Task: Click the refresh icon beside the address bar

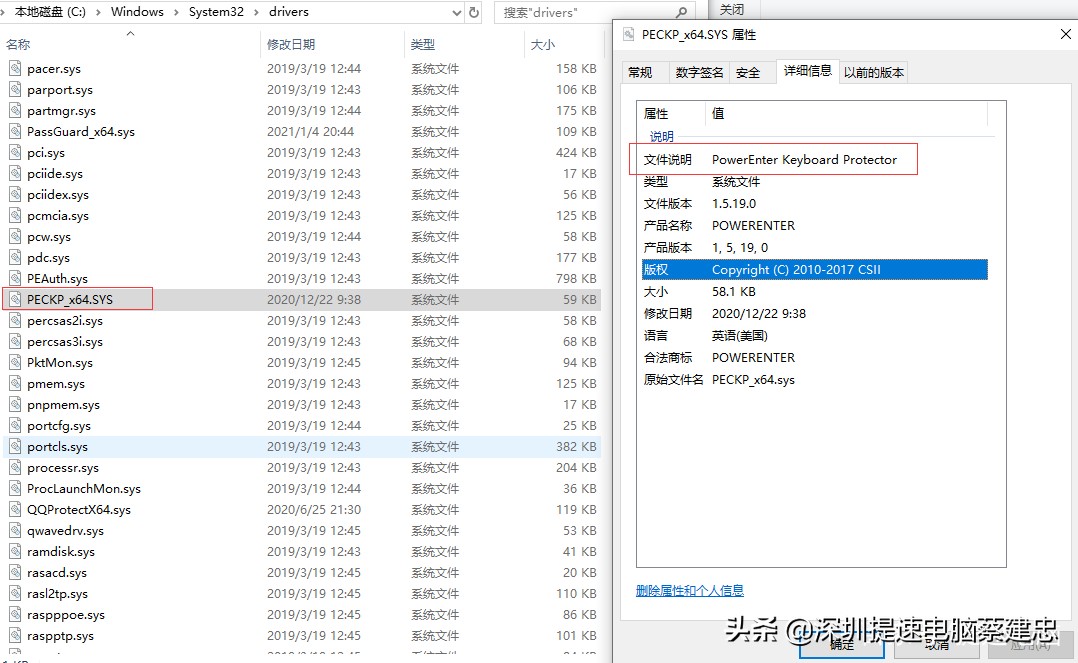Action: 473,11
